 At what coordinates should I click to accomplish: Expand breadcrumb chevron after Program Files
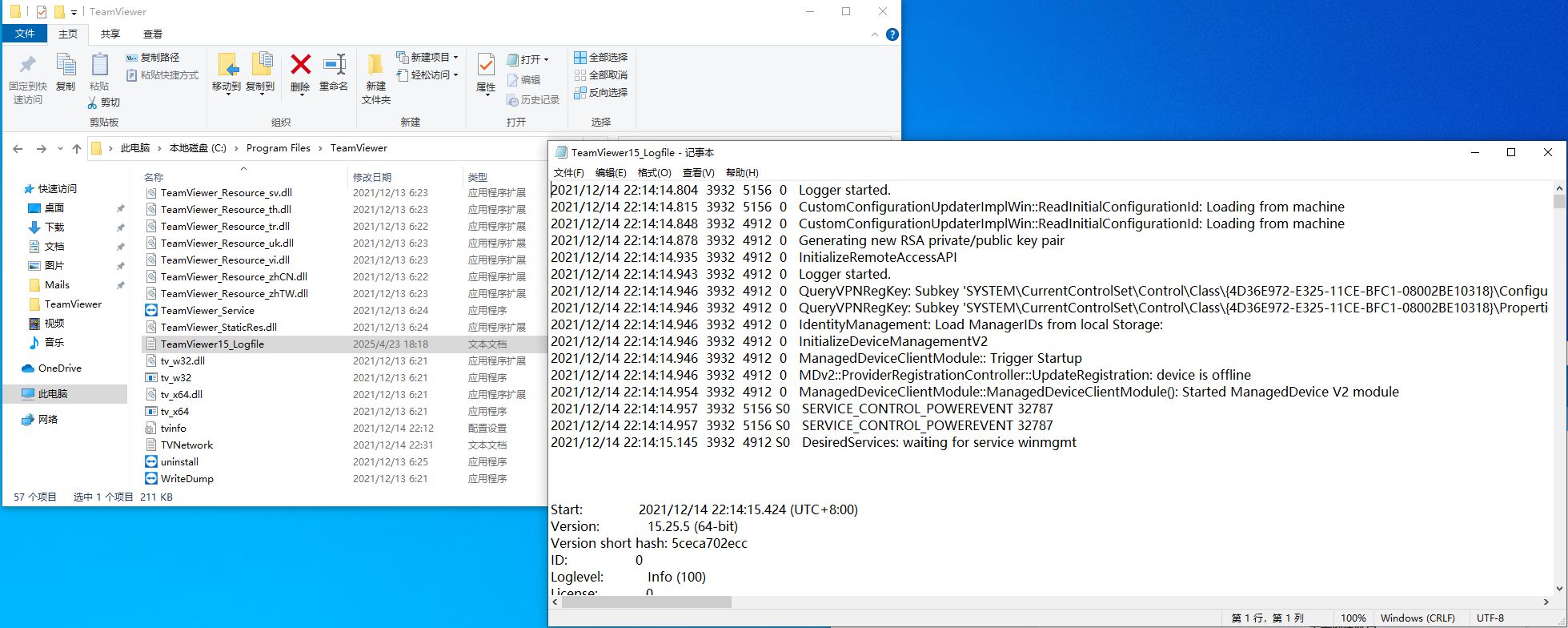320,148
